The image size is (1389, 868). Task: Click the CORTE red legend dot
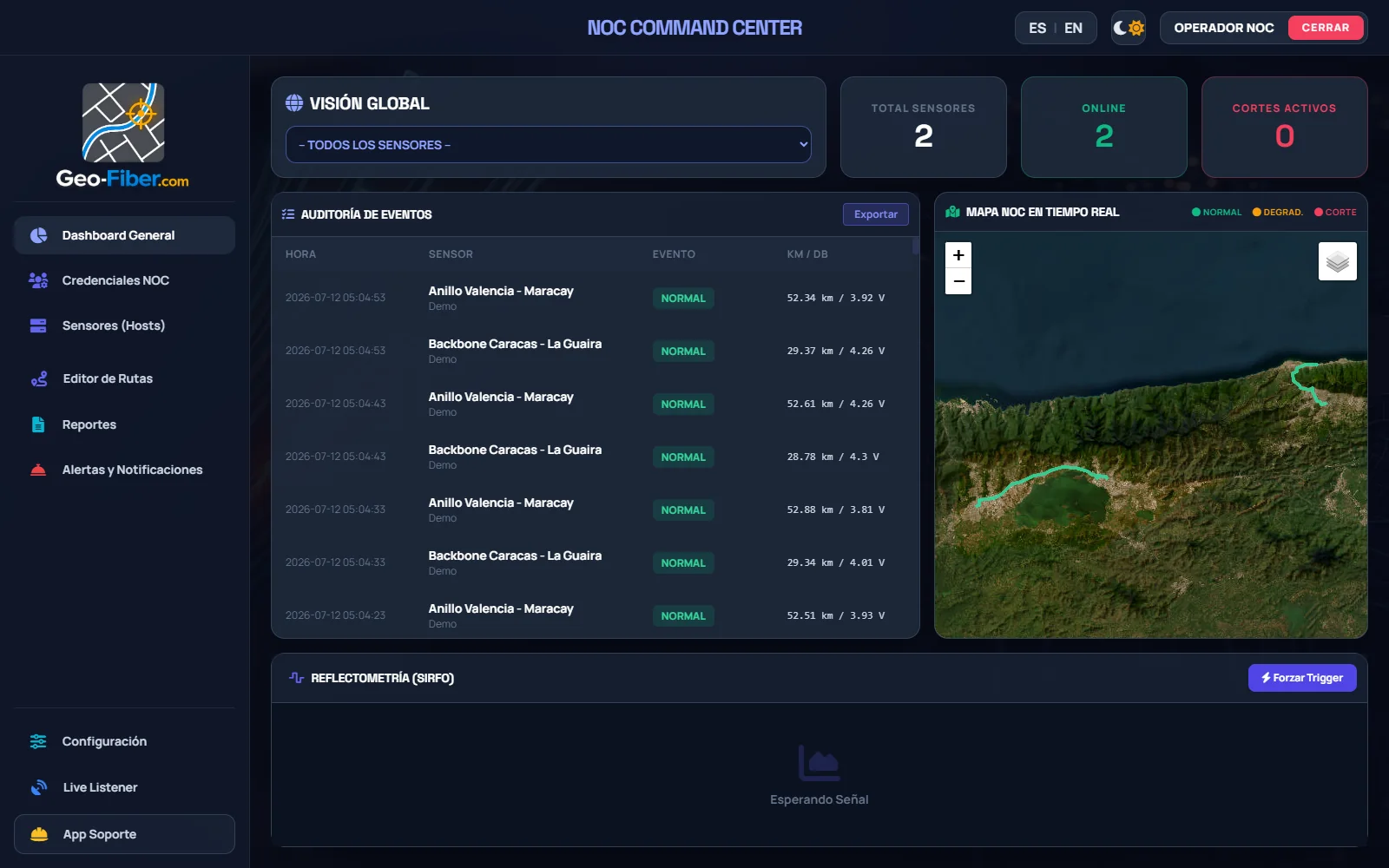pos(1319,212)
